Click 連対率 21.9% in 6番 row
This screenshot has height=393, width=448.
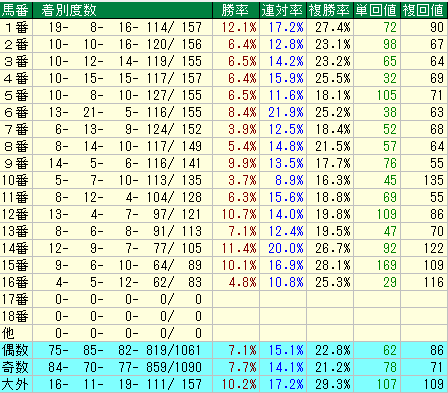point(286,112)
